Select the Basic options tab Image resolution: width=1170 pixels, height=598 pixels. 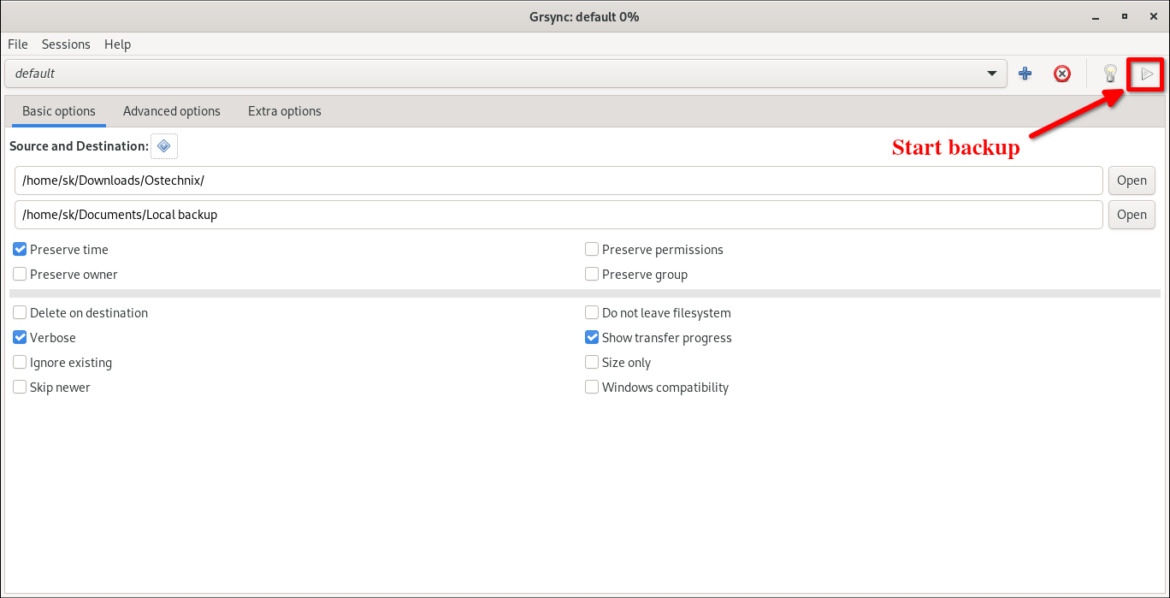point(57,111)
